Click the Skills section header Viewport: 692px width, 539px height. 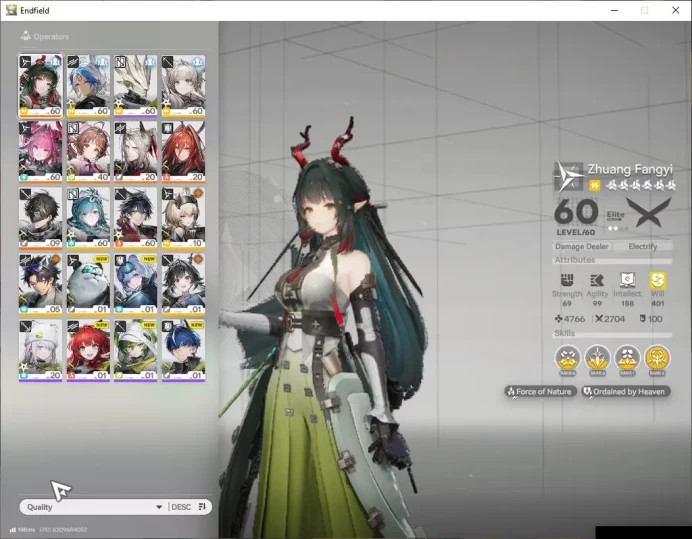tap(564, 333)
